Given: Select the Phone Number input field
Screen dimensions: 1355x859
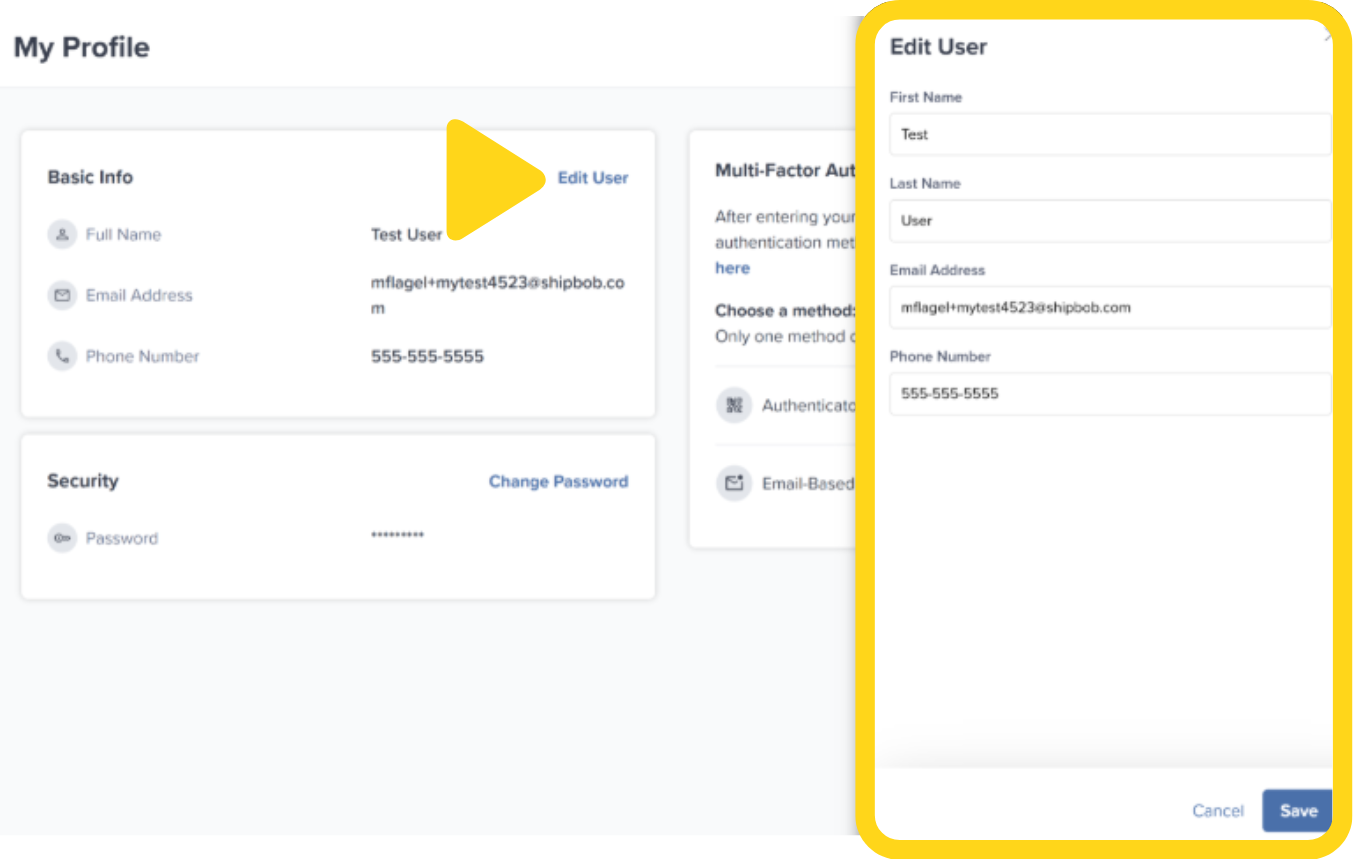Looking at the screenshot, I should [x=1109, y=393].
